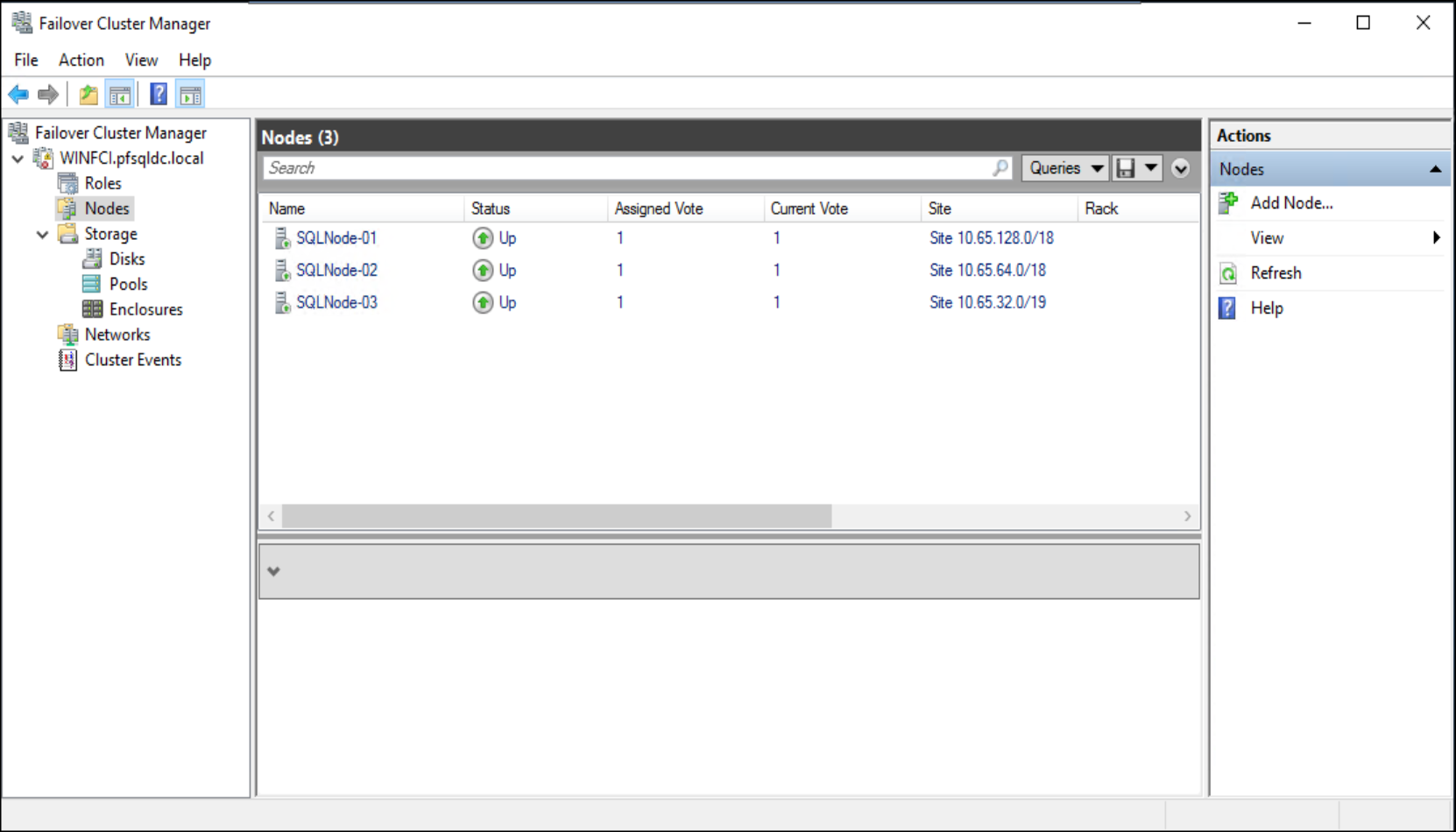Click the Search input field
The height and width of the screenshot is (832, 1456).
point(638,168)
